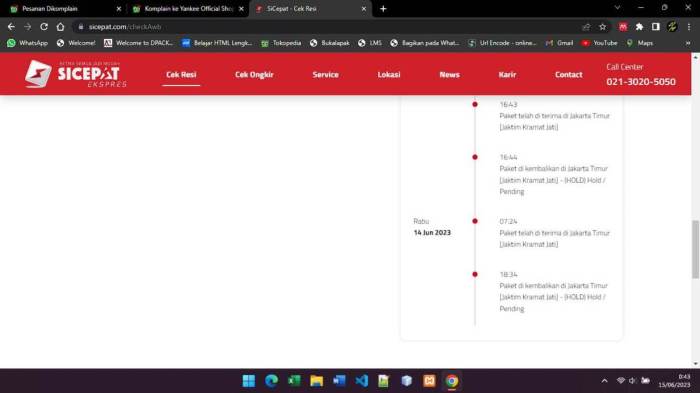Open the Belajar HTML Lengkap bookmark
This screenshot has height=393, width=700.
217,43
